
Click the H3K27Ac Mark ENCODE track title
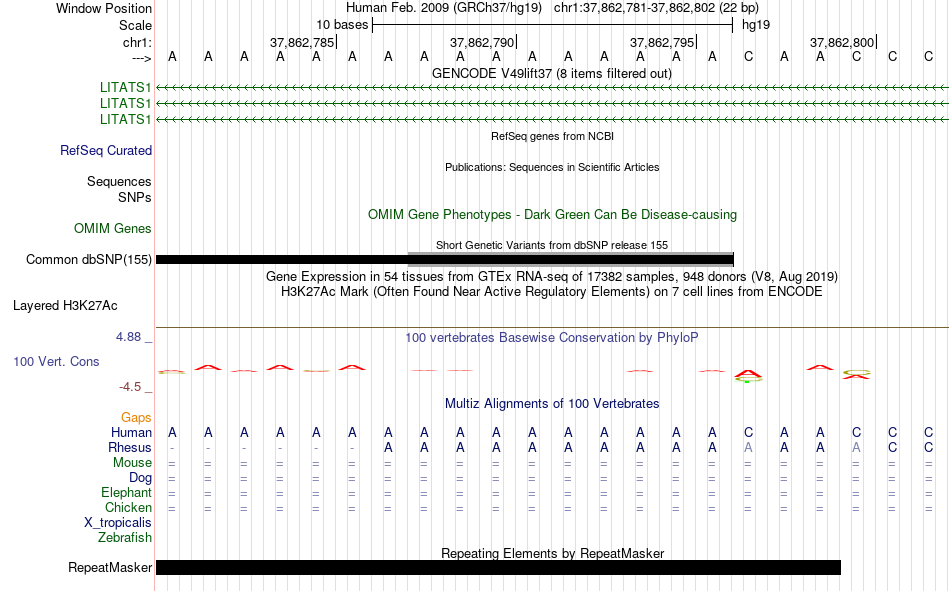pos(552,292)
